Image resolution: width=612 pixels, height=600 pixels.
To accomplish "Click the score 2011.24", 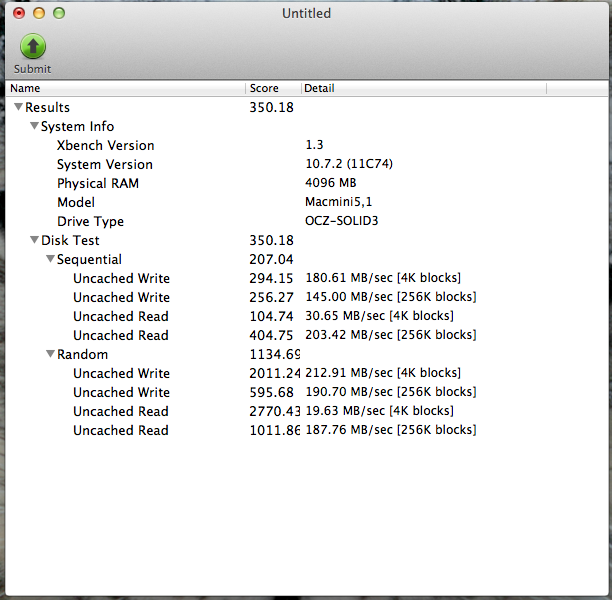I will click(275, 373).
